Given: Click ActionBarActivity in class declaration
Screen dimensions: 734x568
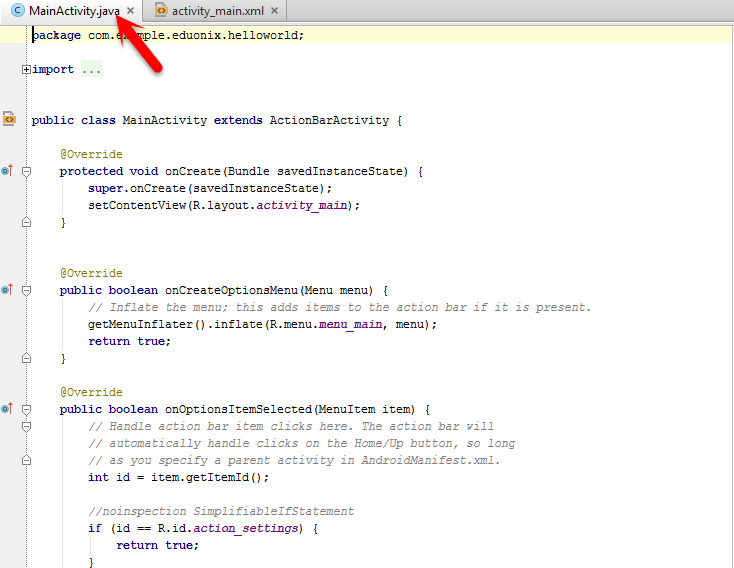Looking at the screenshot, I should coord(329,120).
